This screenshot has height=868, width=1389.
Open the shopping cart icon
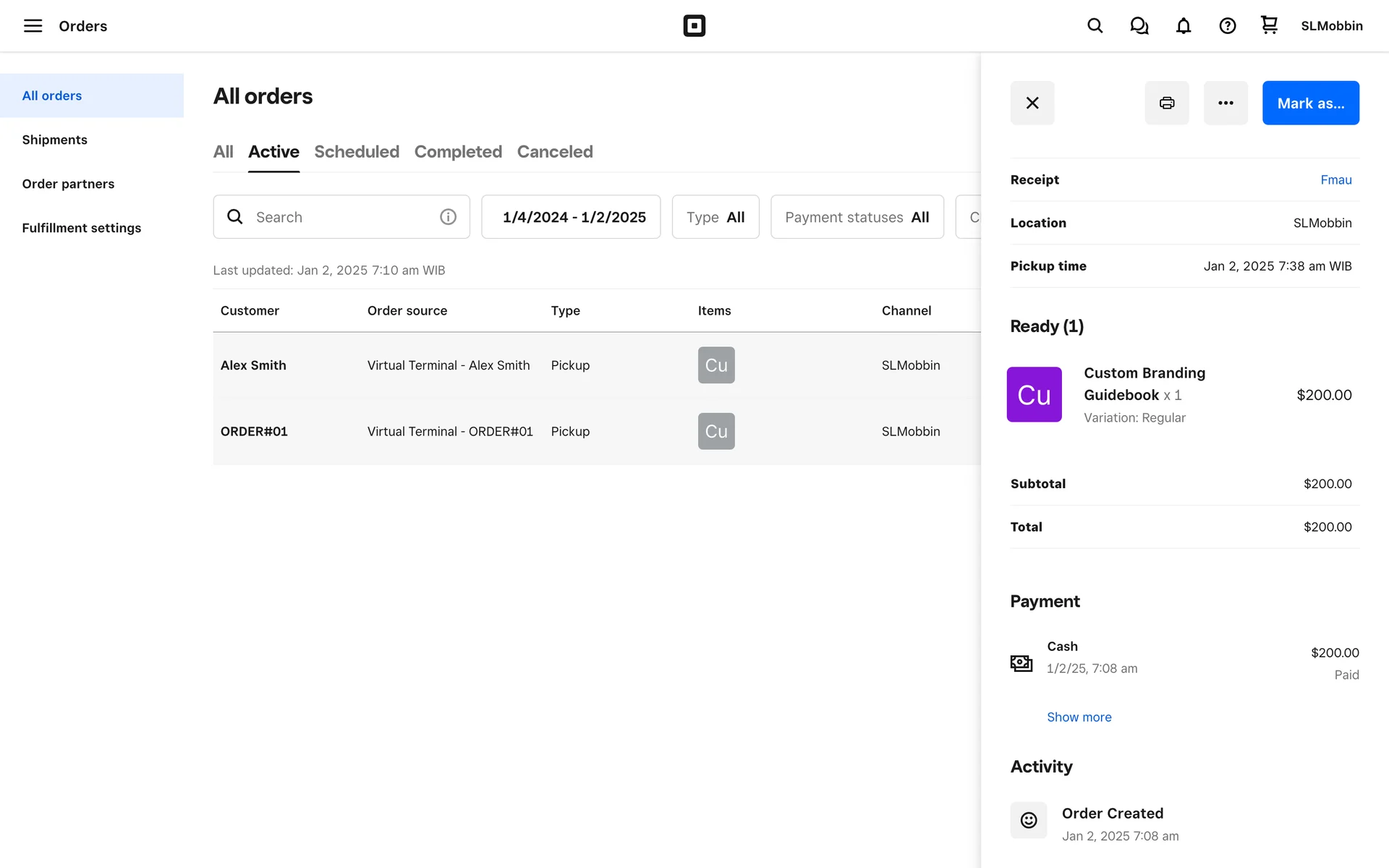point(1269,25)
